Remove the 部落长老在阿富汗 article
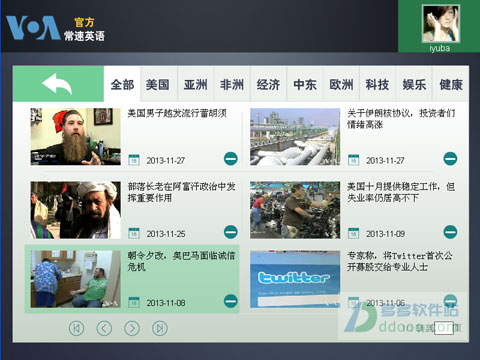Screen dimensions: 480x360 pyautogui.click(x=231, y=232)
